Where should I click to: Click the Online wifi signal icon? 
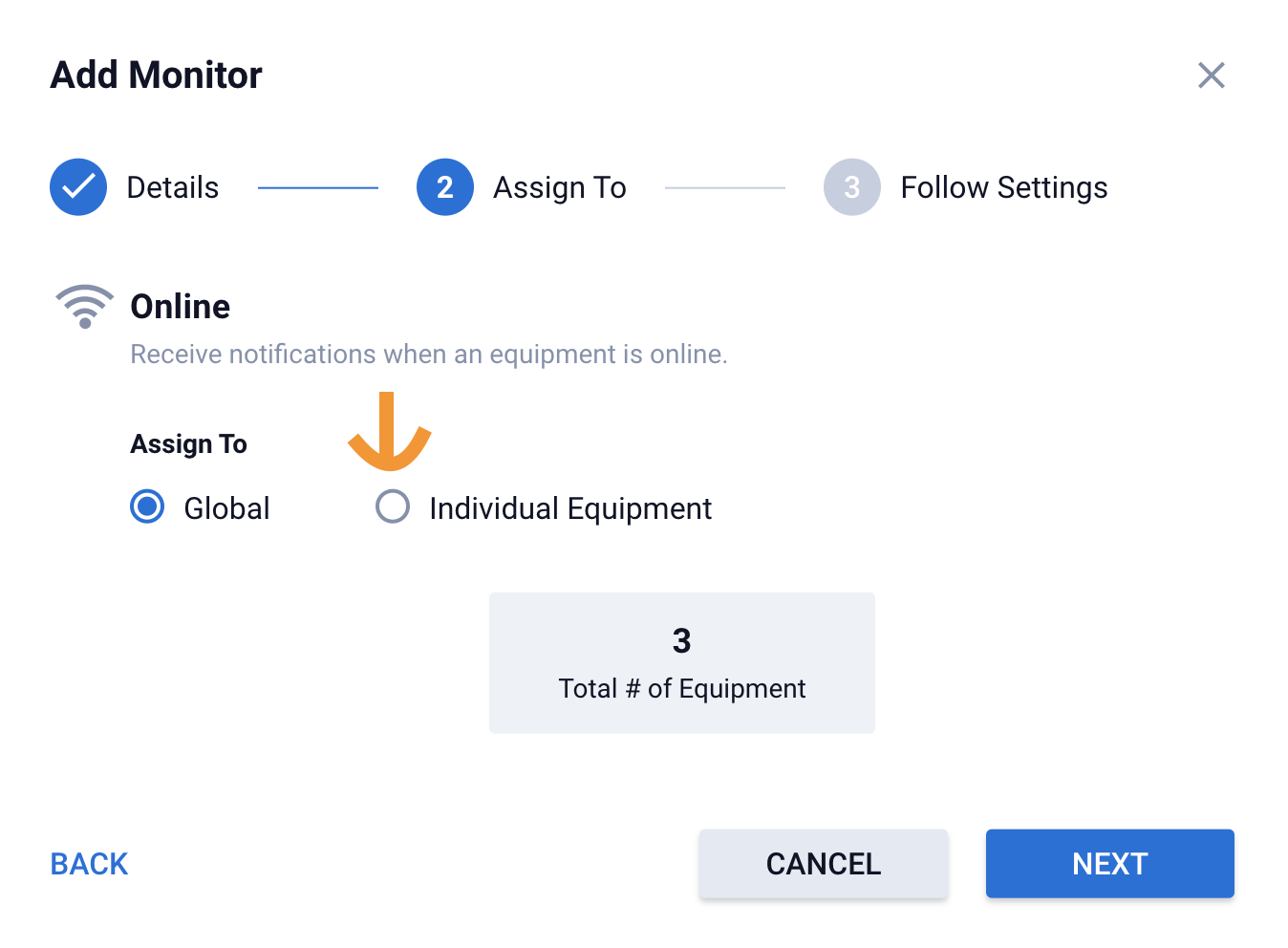pyautogui.click(x=85, y=307)
